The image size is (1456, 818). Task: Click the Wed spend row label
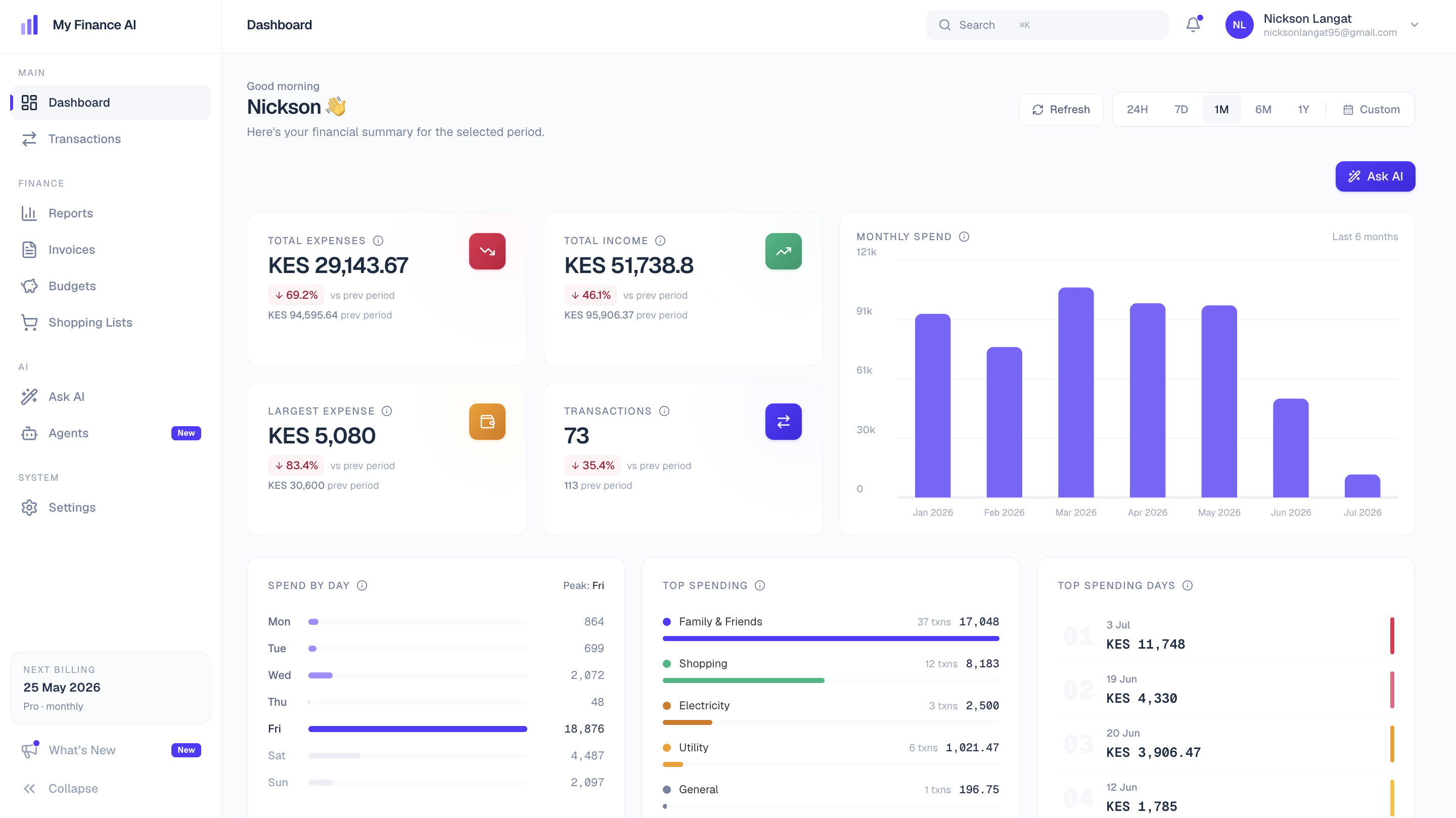(279, 675)
